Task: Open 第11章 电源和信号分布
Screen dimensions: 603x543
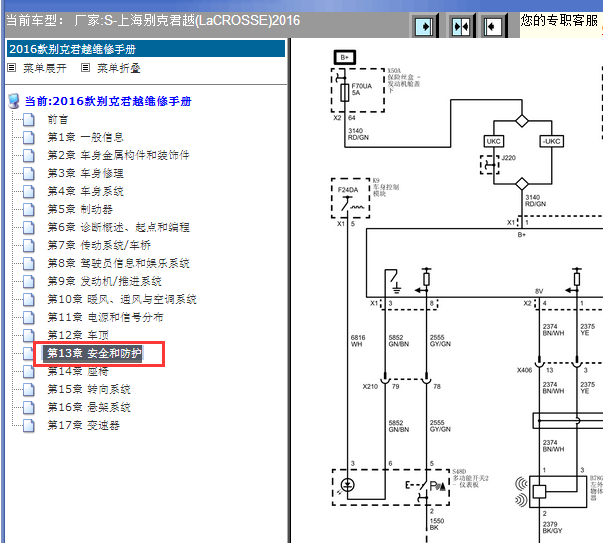Action: (105, 317)
